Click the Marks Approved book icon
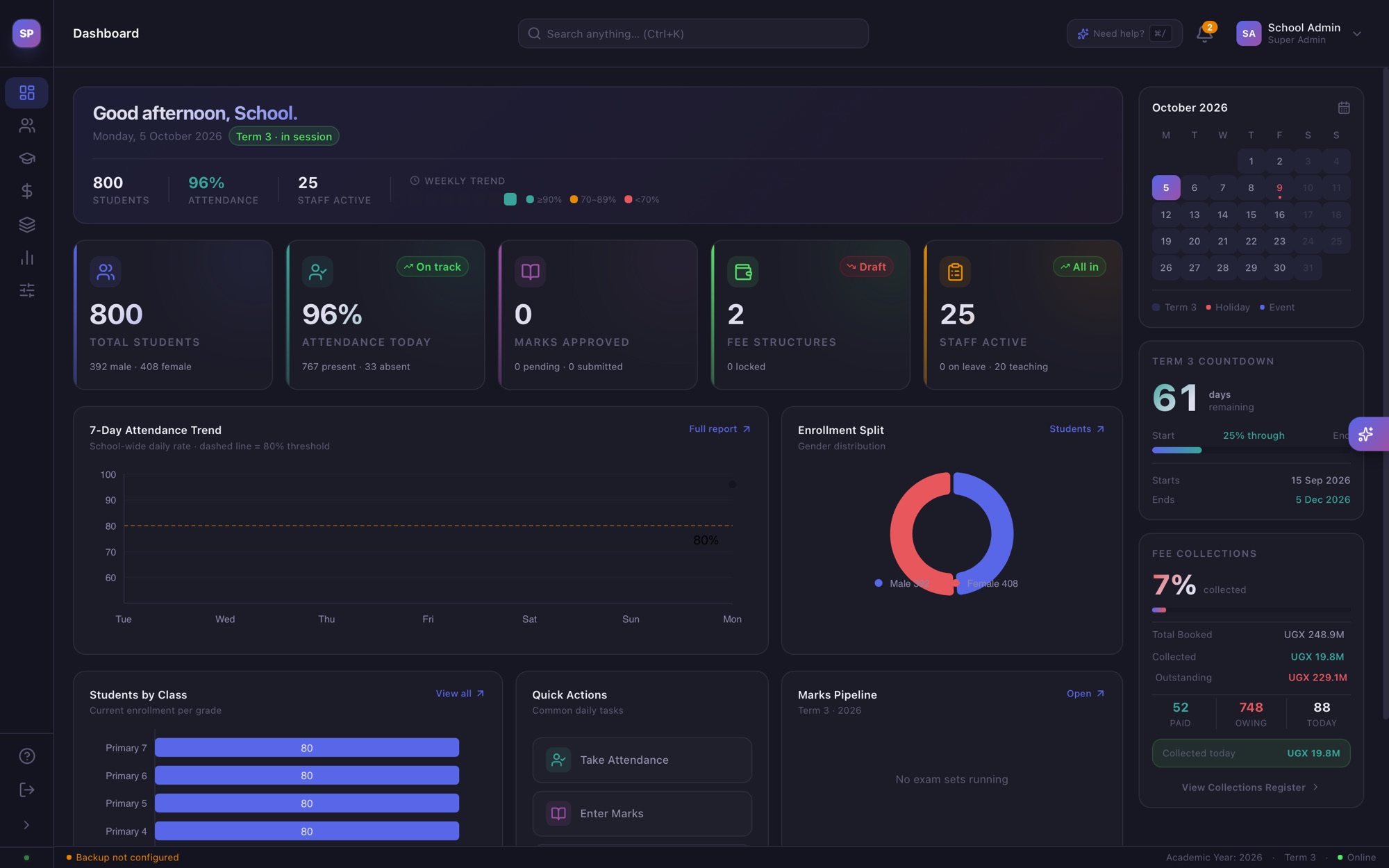Viewport: 1389px width, 868px height. click(530, 272)
